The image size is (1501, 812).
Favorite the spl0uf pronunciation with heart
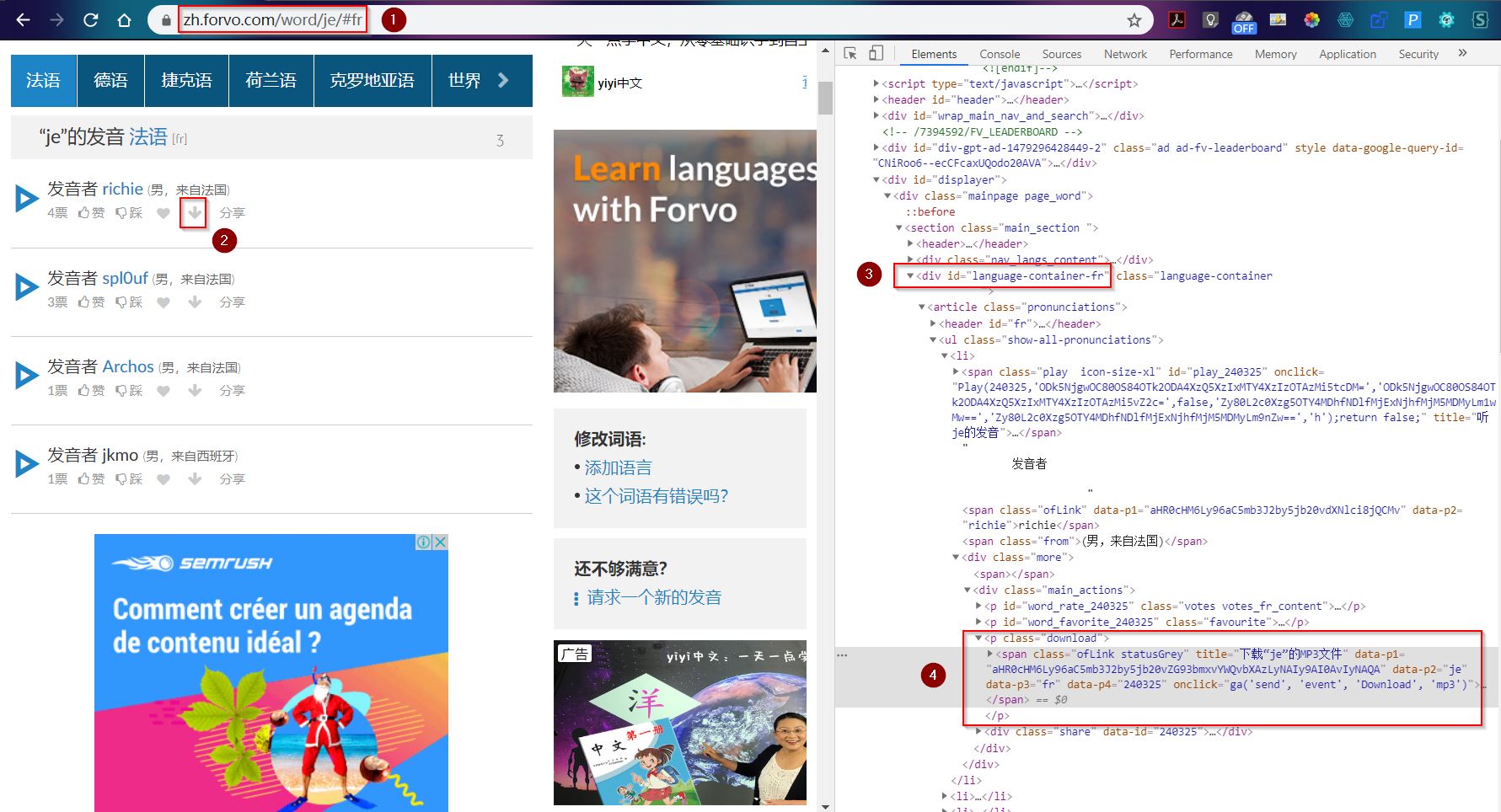164,302
